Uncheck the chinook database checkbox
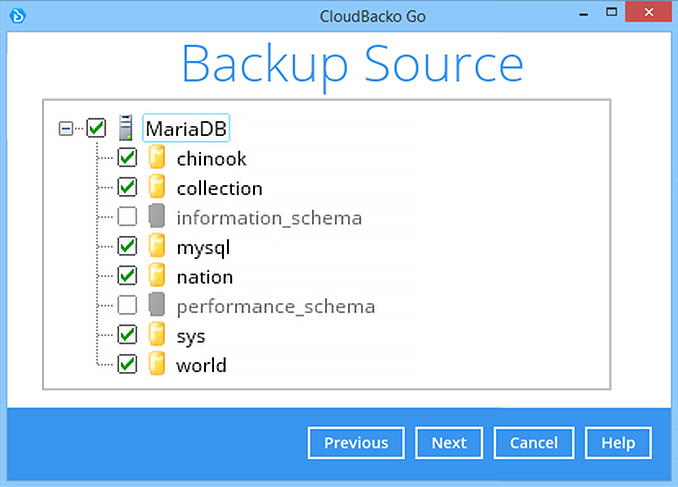This screenshot has width=678, height=487. [x=127, y=157]
